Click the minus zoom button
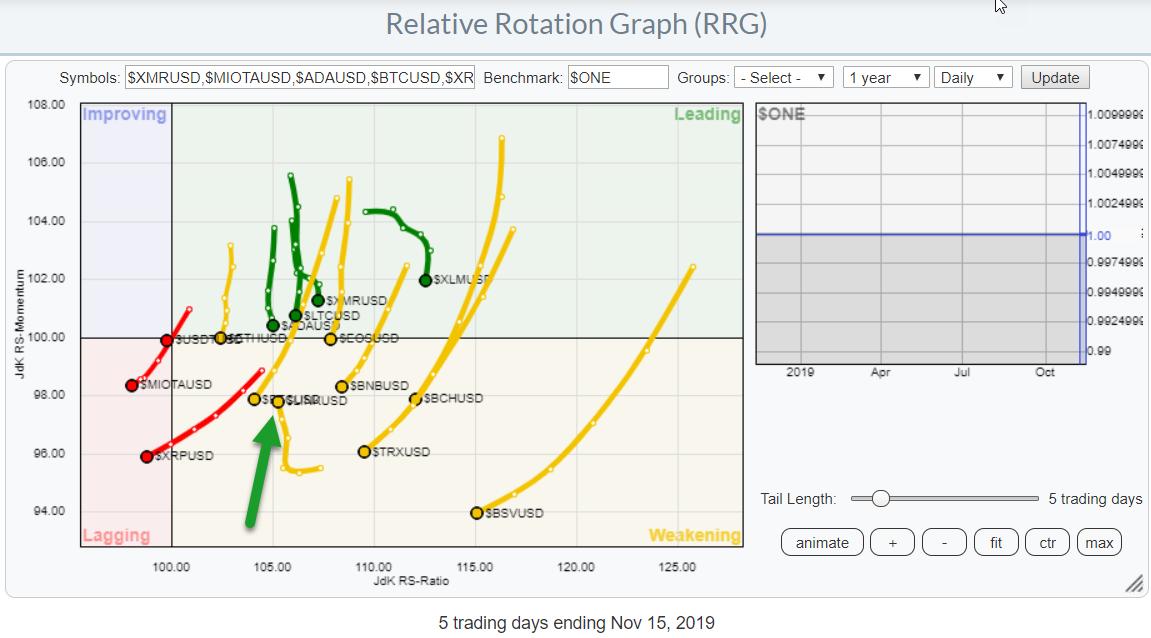The height and width of the screenshot is (638, 1151). click(945, 543)
